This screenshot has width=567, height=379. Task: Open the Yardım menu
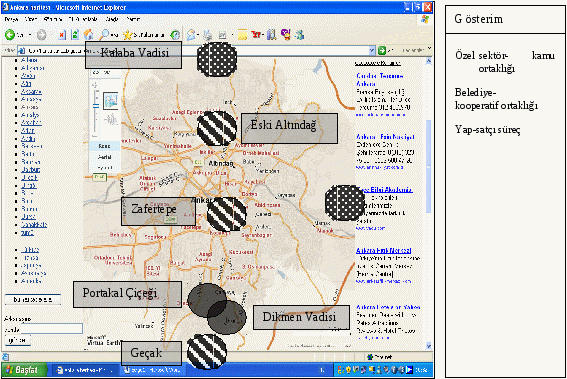(x=133, y=19)
